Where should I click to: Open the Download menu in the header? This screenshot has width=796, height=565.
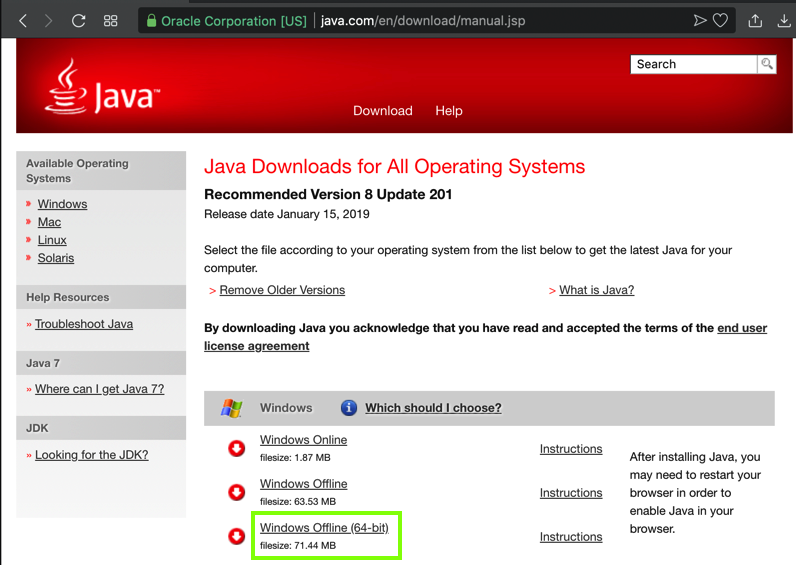coord(382,111)
